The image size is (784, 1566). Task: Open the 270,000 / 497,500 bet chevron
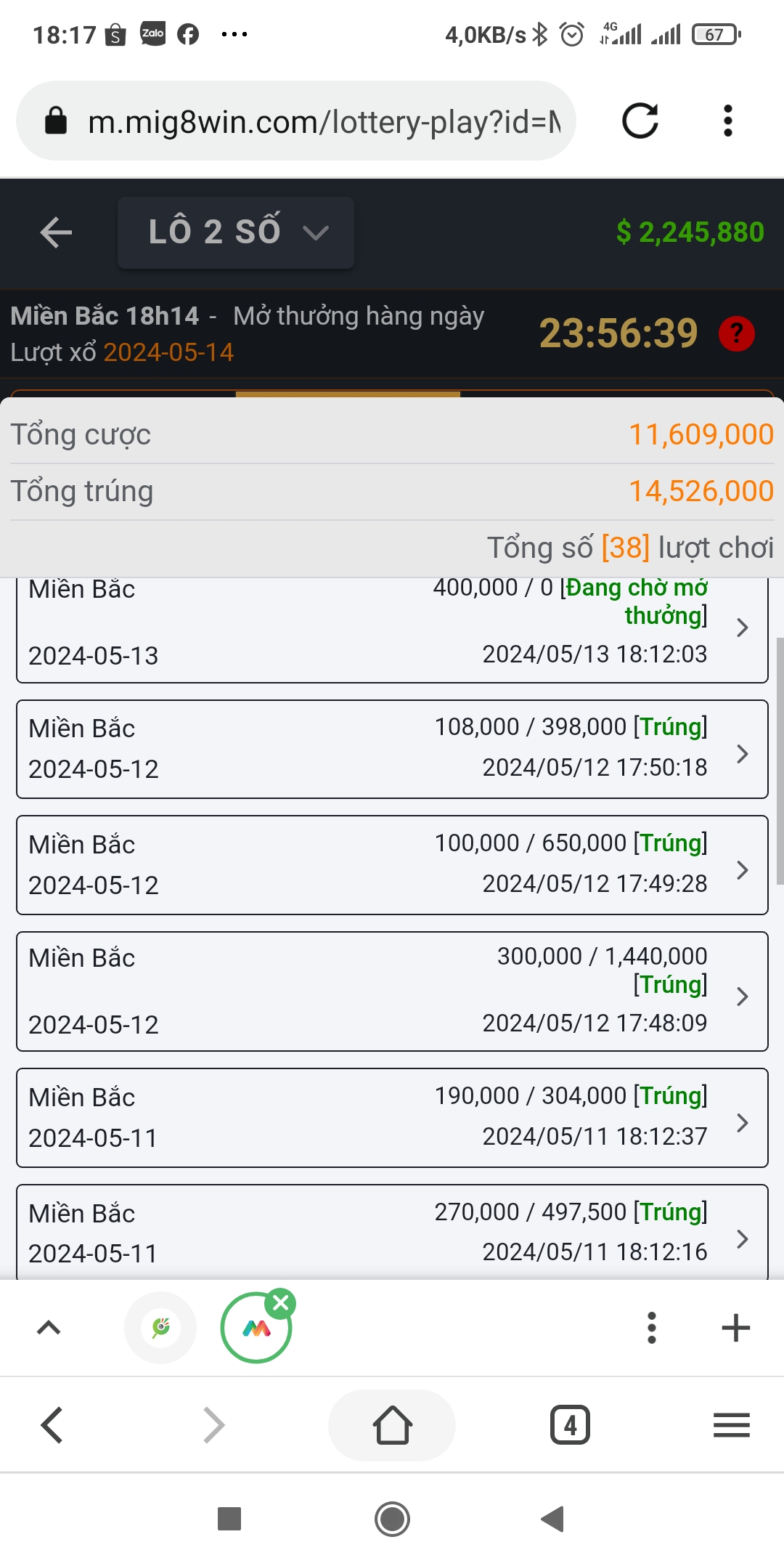coord(742,1238)
